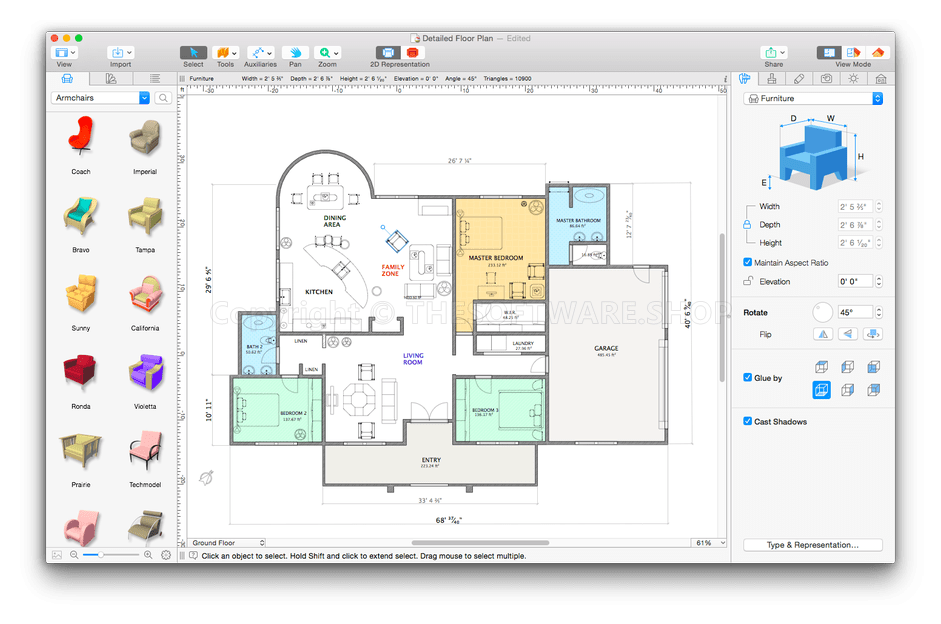Open the Zoom toolbar dropdown
This screenshot has height=624, width=941.
pyautogui.click(x=327, y=53)
